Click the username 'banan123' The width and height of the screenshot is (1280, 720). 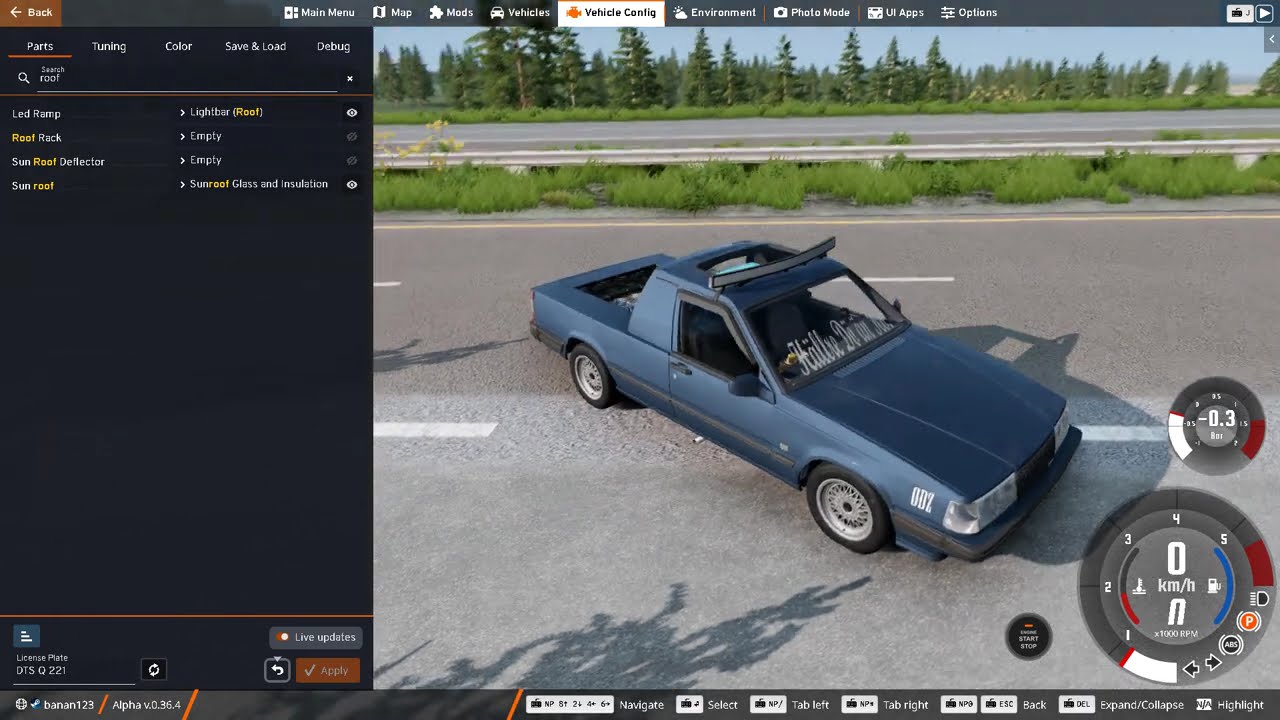[x=69, y=705]
